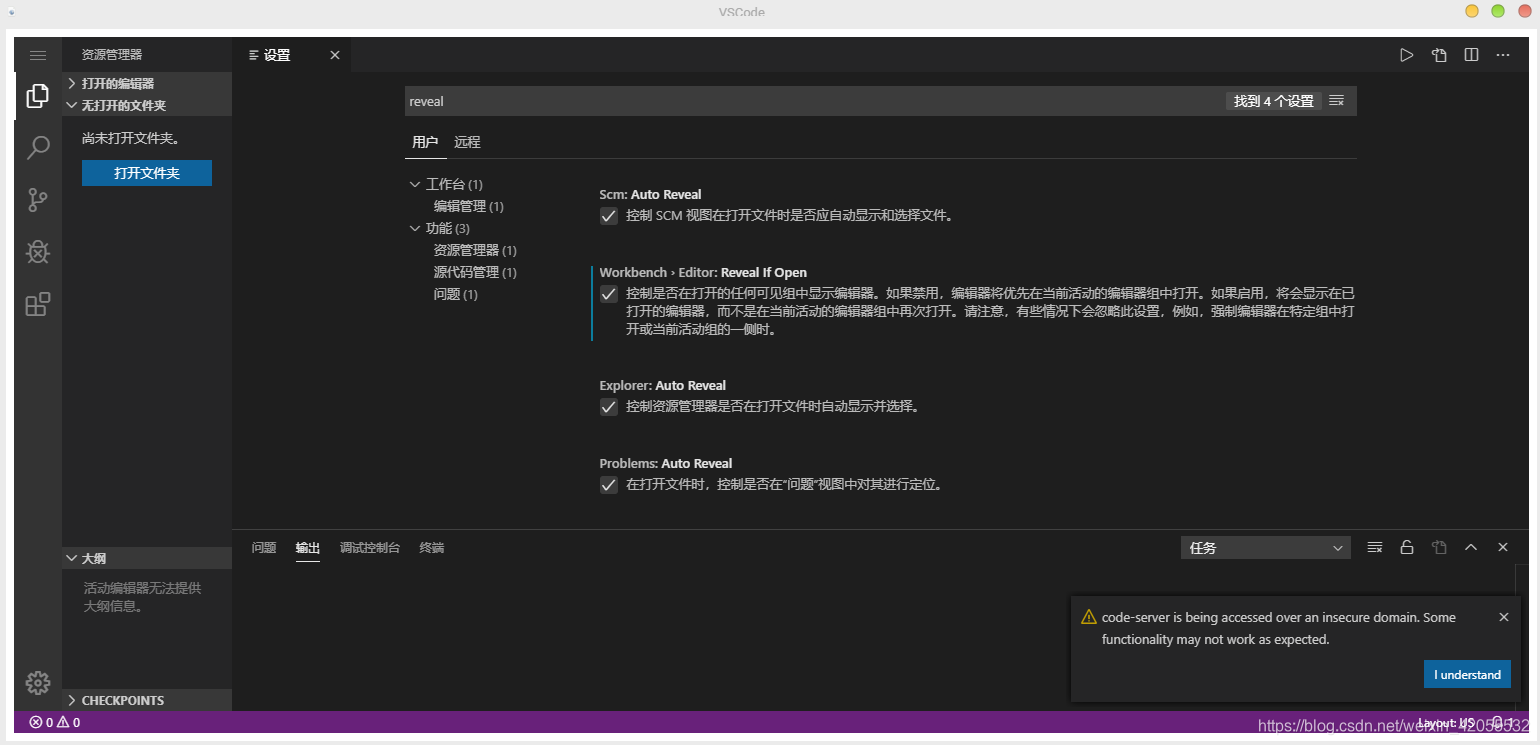Split the editor to the right

[1471, 55]
